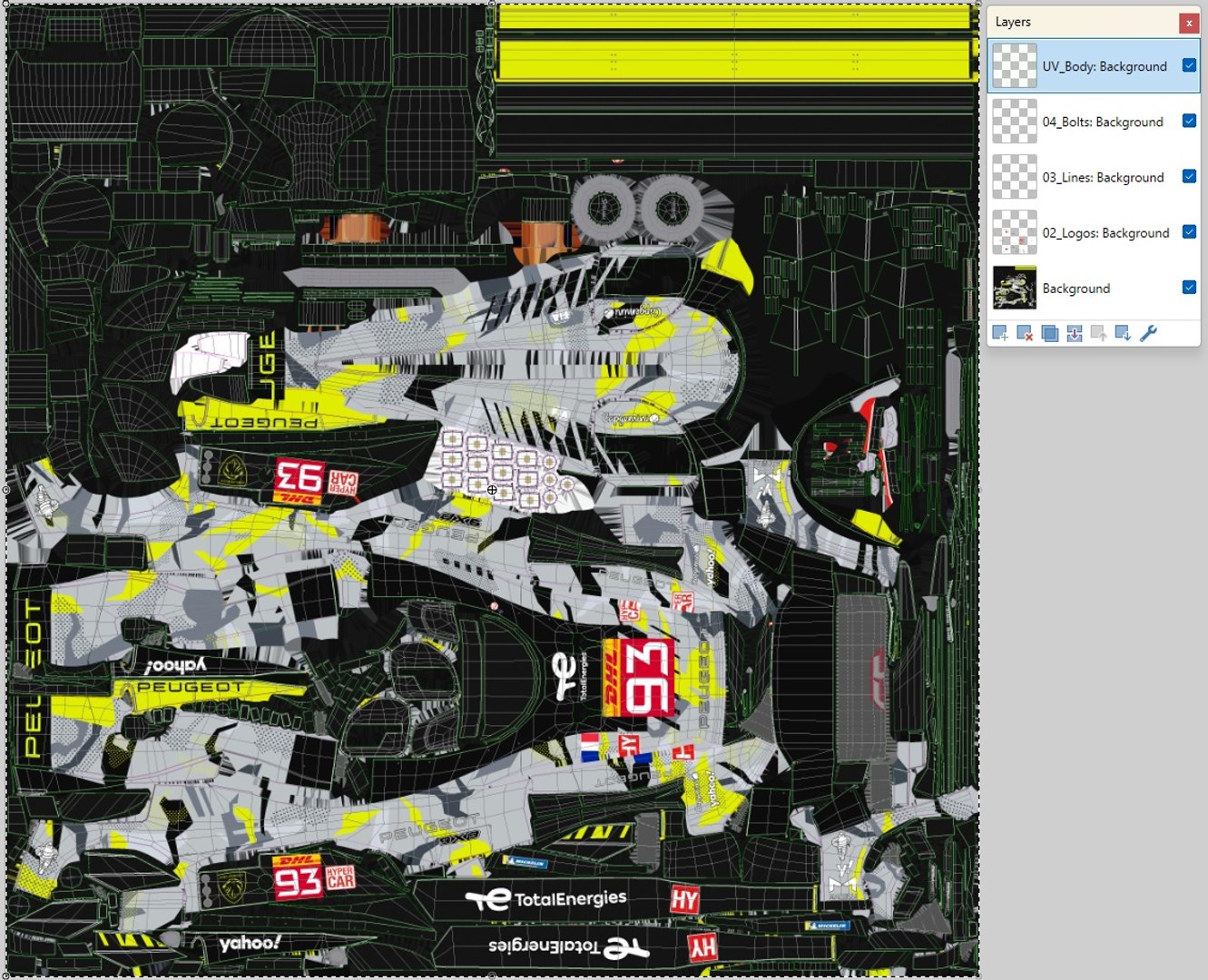1208x980 pixels.
Task: Click the '04_Bolts: Background' layer name
Action: coord(1102,122)
